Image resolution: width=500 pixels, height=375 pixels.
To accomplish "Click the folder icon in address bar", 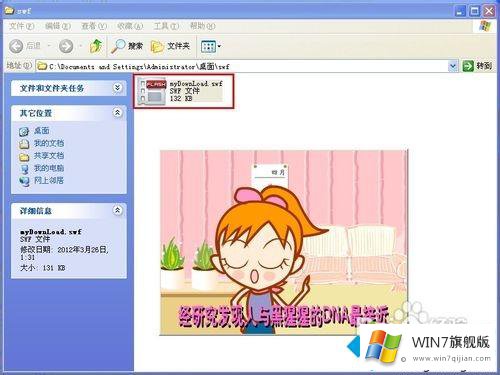I will [x=42, y=66].
